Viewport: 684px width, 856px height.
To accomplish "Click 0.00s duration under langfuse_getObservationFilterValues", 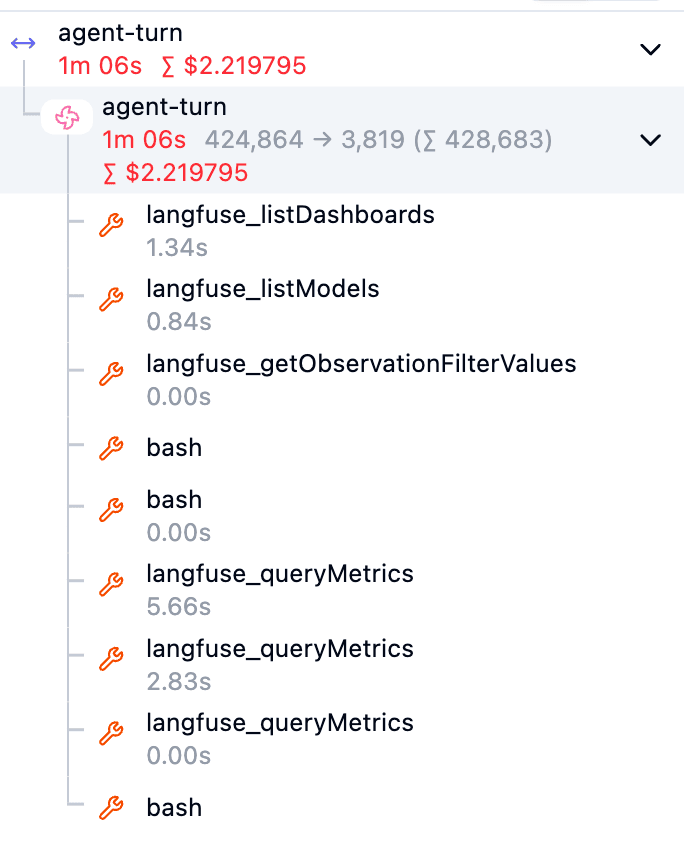I will pos(179,397).
